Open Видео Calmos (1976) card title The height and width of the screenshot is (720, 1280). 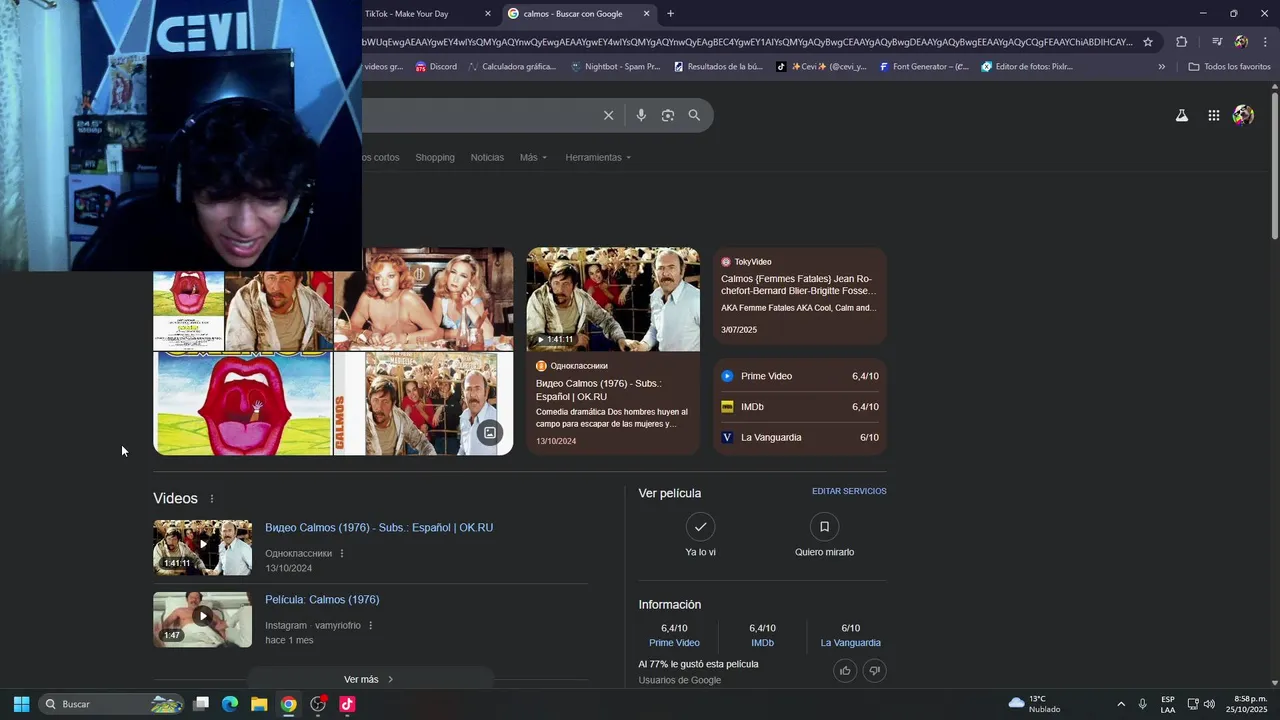pos(598,390)
